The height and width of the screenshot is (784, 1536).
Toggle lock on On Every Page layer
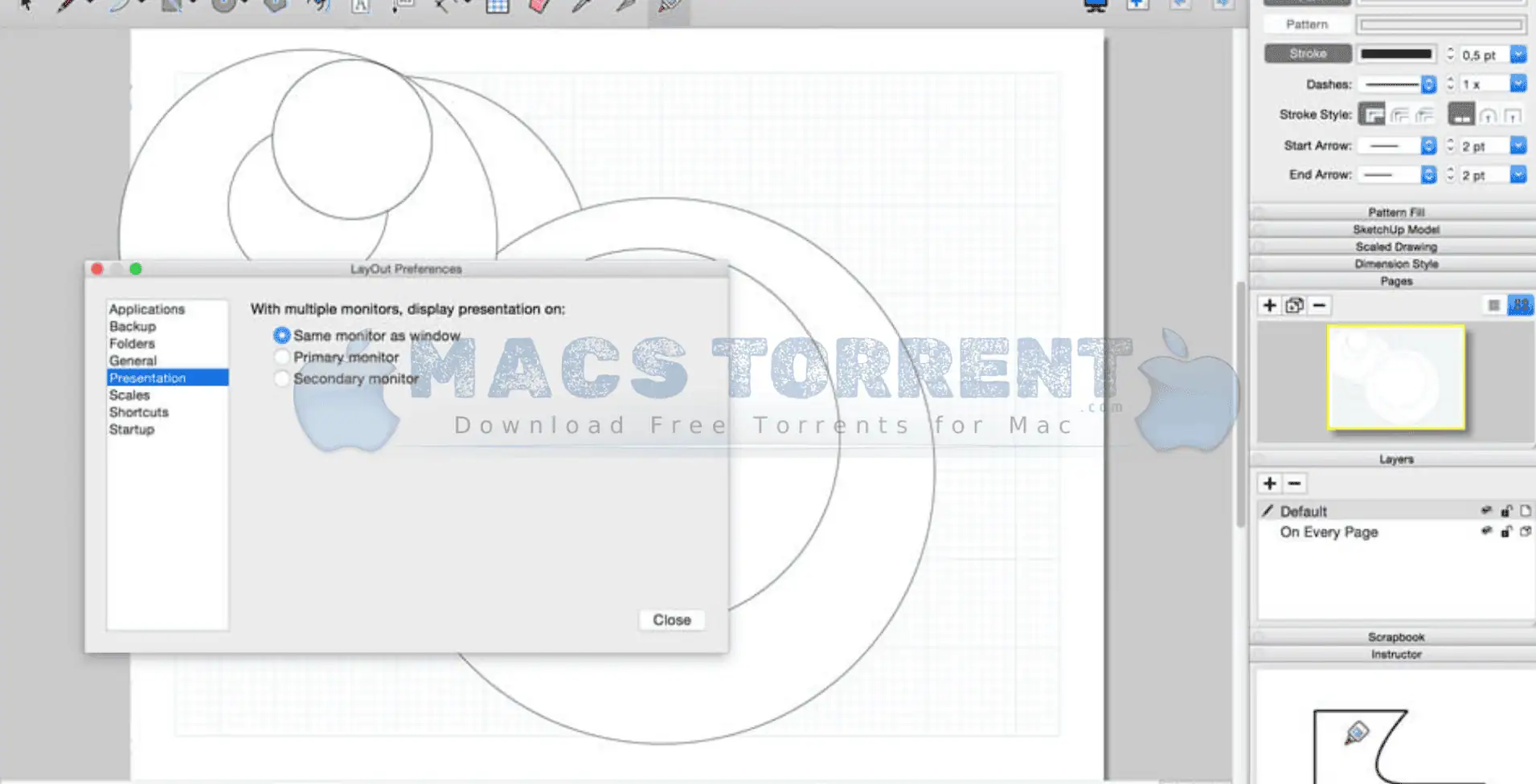(1506, 532)
